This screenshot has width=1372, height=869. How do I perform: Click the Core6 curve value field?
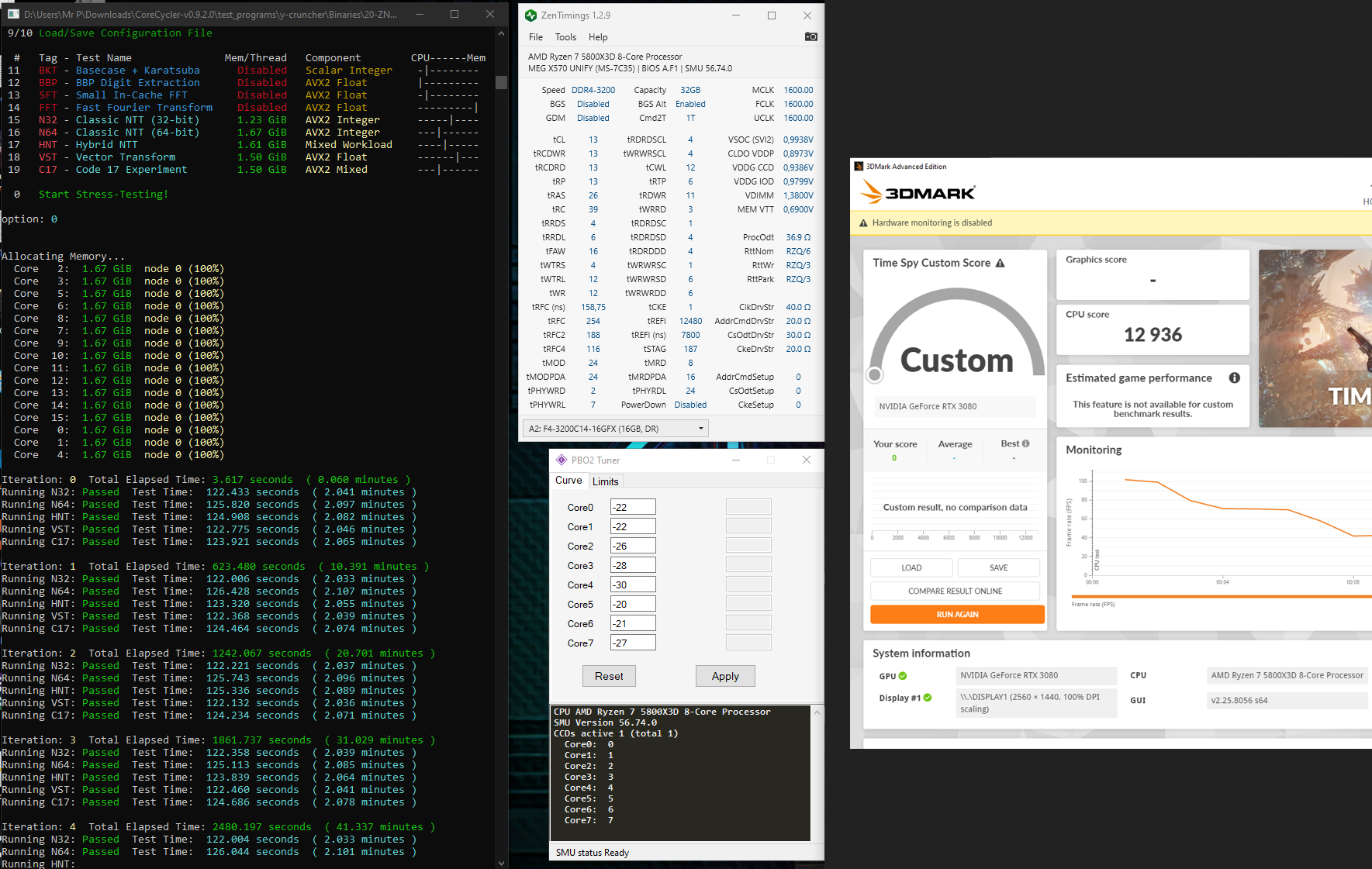633,623
